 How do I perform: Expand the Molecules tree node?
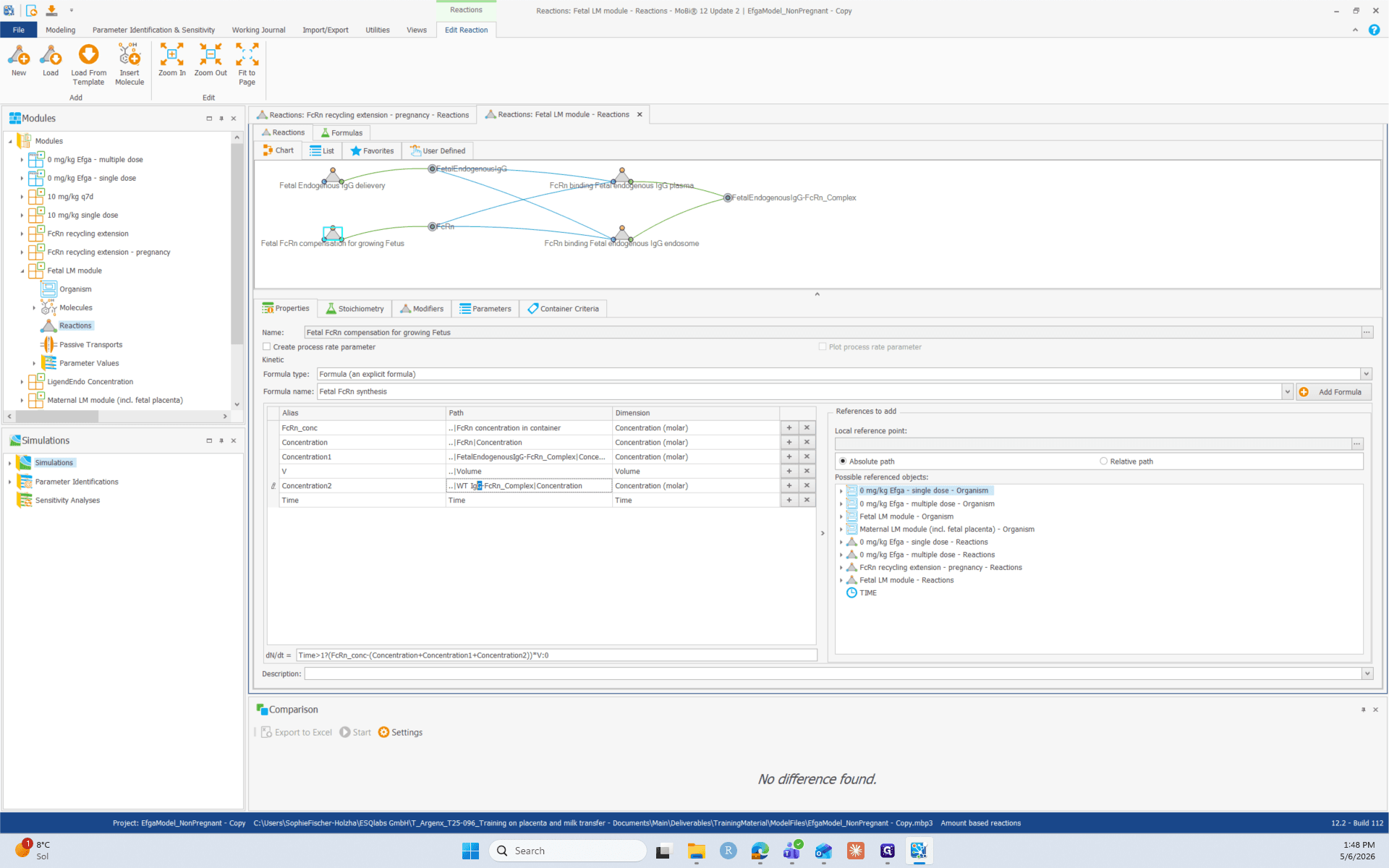pyautogui.click(x=34, y=307)
